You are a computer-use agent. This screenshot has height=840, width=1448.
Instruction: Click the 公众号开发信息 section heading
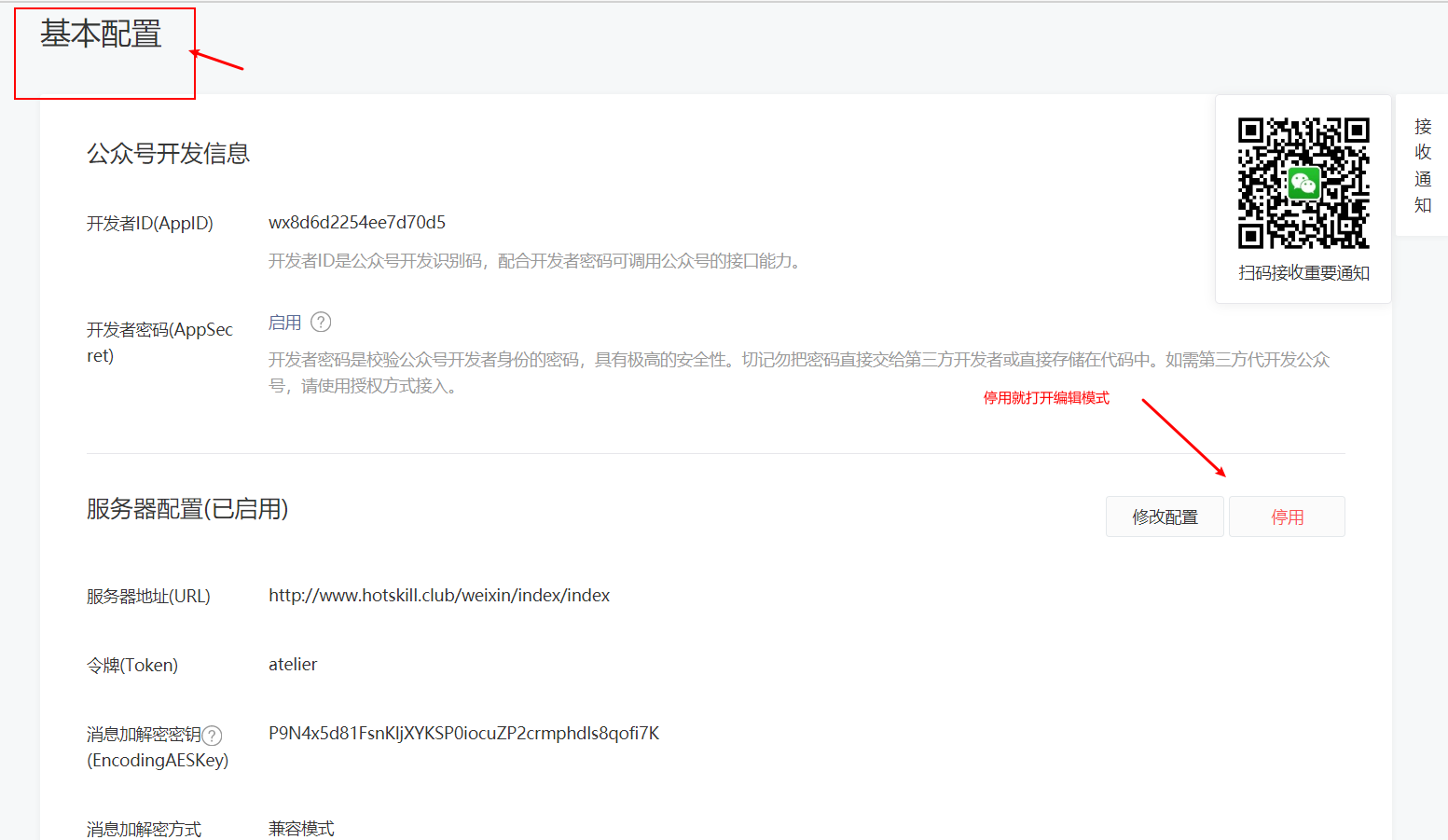click(169, 154)
